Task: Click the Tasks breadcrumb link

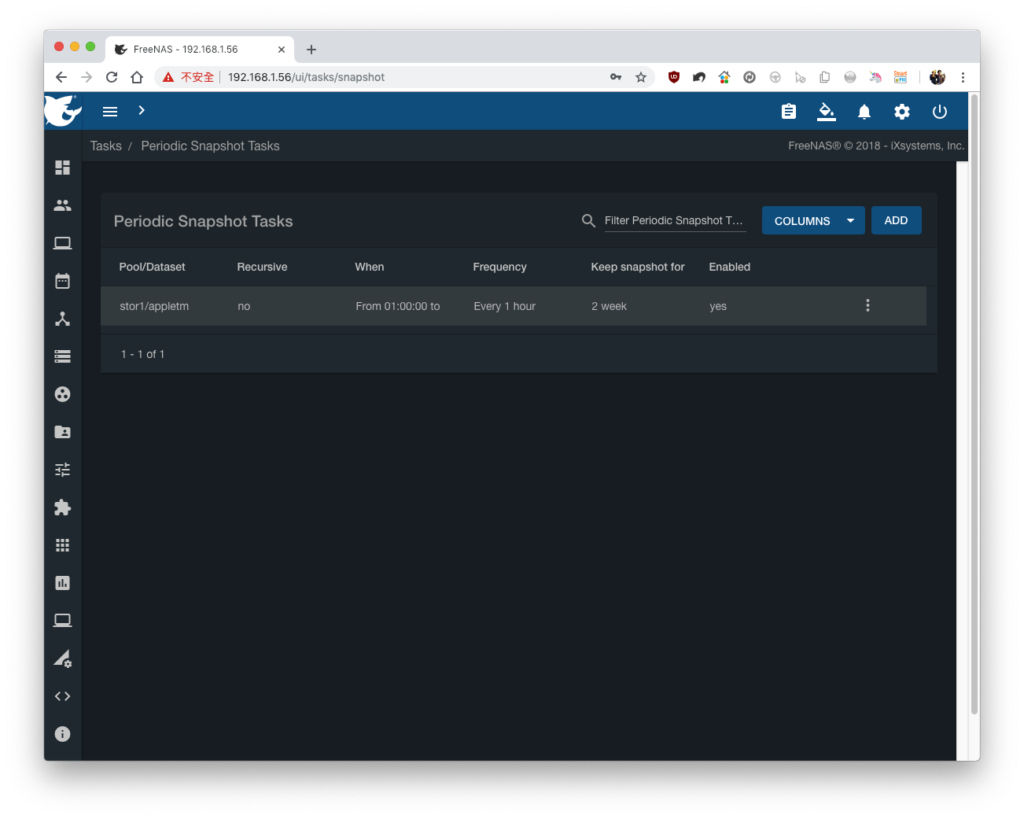Action: click(x=106, y=146)
